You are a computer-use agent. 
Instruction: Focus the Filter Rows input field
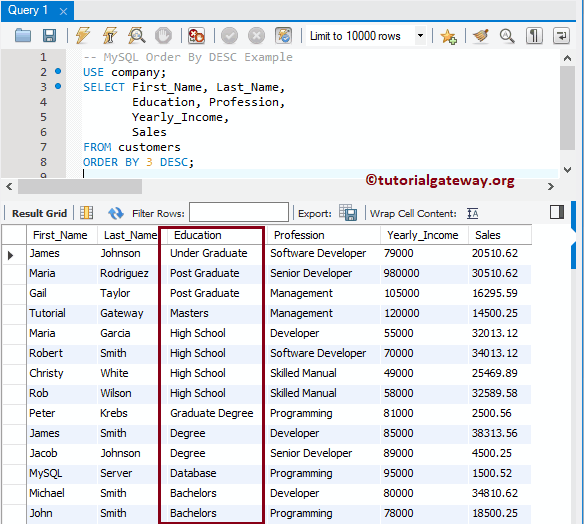pyautogui.click(x=239, y=212)
